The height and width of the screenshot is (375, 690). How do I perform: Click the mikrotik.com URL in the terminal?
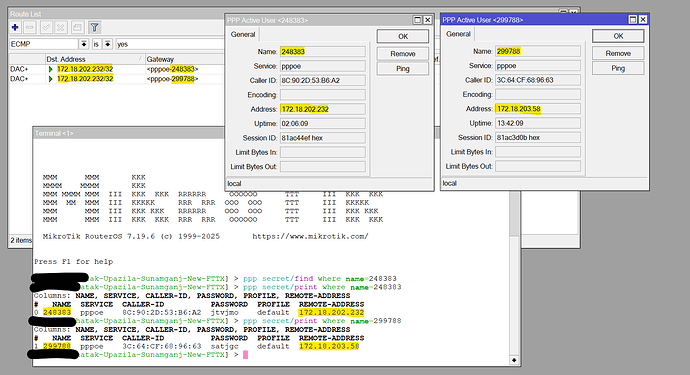310,236
